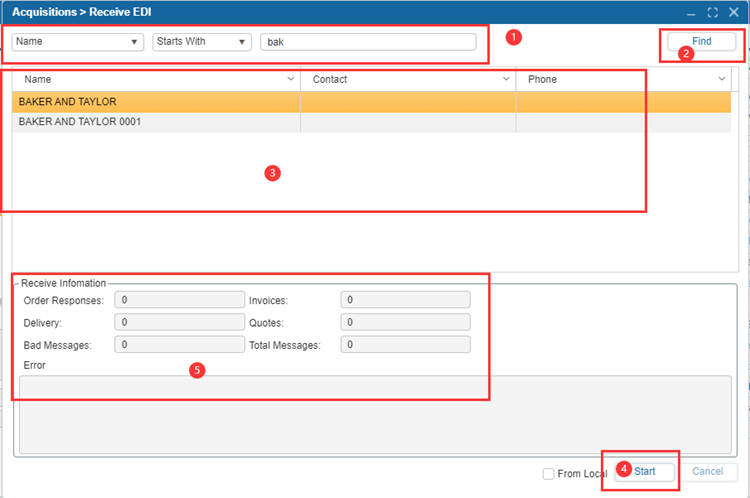Open the Contact column header menu arrow
This screenshot has width=750, height=498.
point(506,79)
